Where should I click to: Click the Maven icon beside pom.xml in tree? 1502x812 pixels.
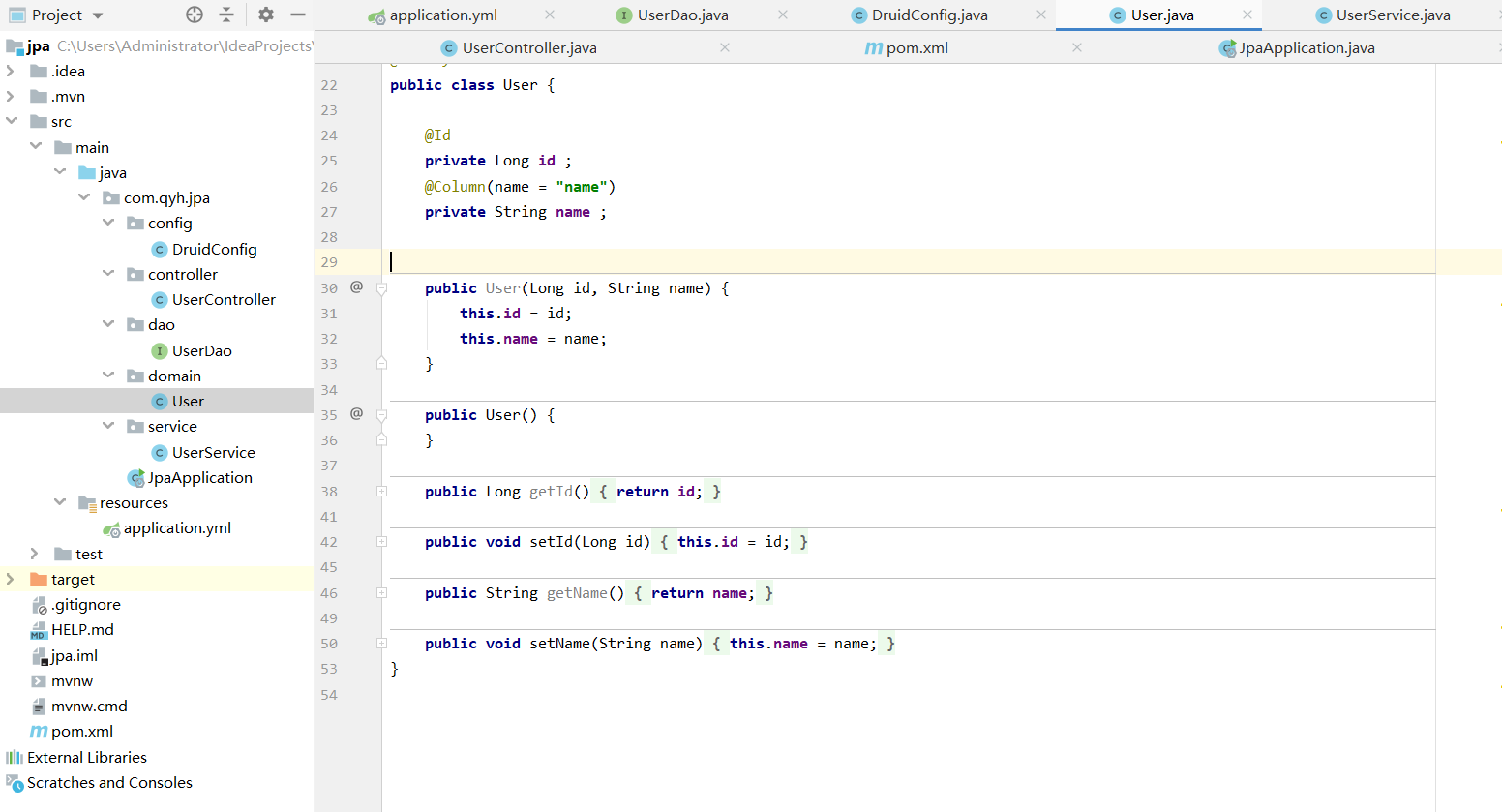click(39, 732)
